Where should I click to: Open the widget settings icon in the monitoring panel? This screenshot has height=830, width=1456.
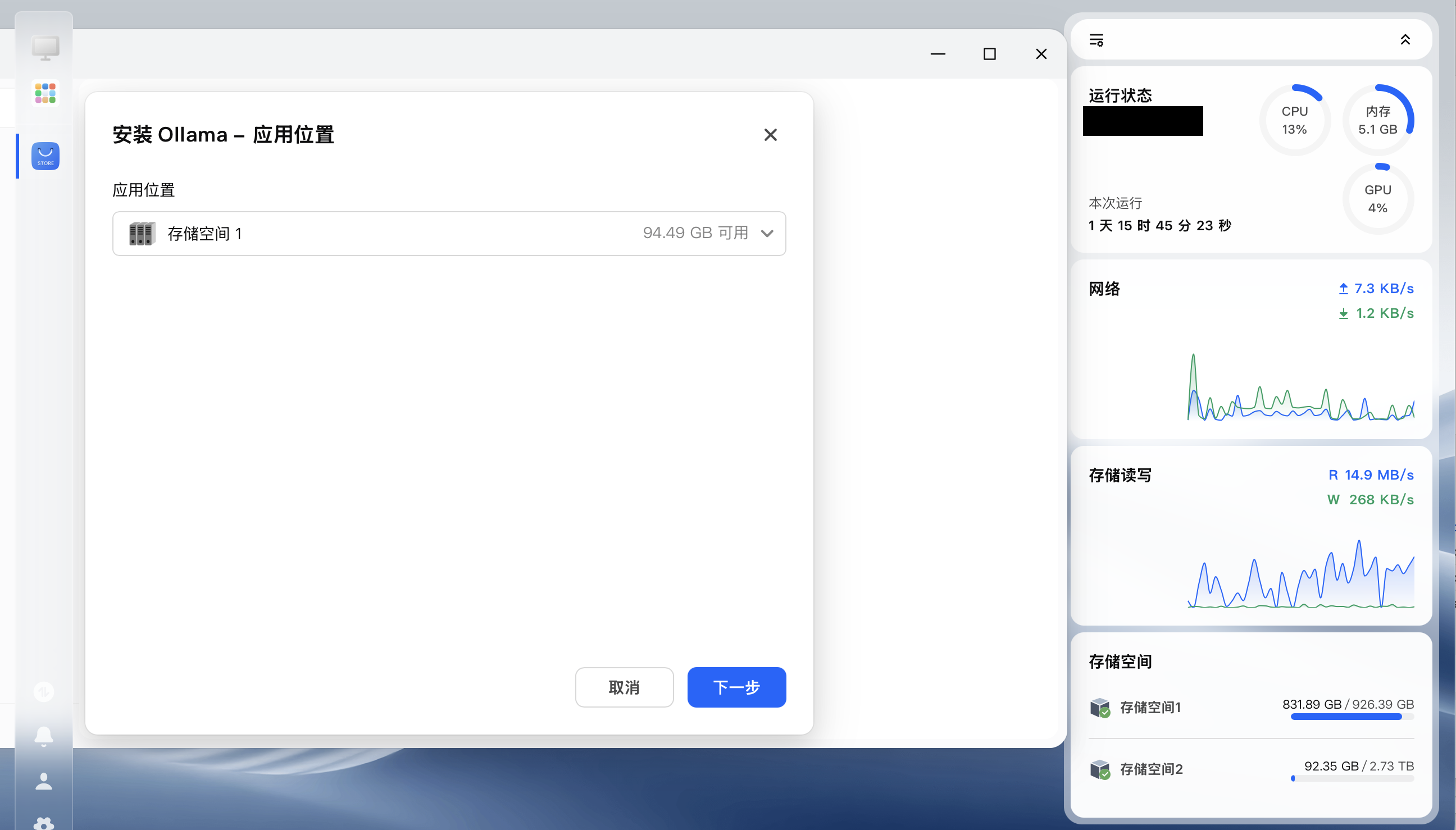(x=1096, y=40)
